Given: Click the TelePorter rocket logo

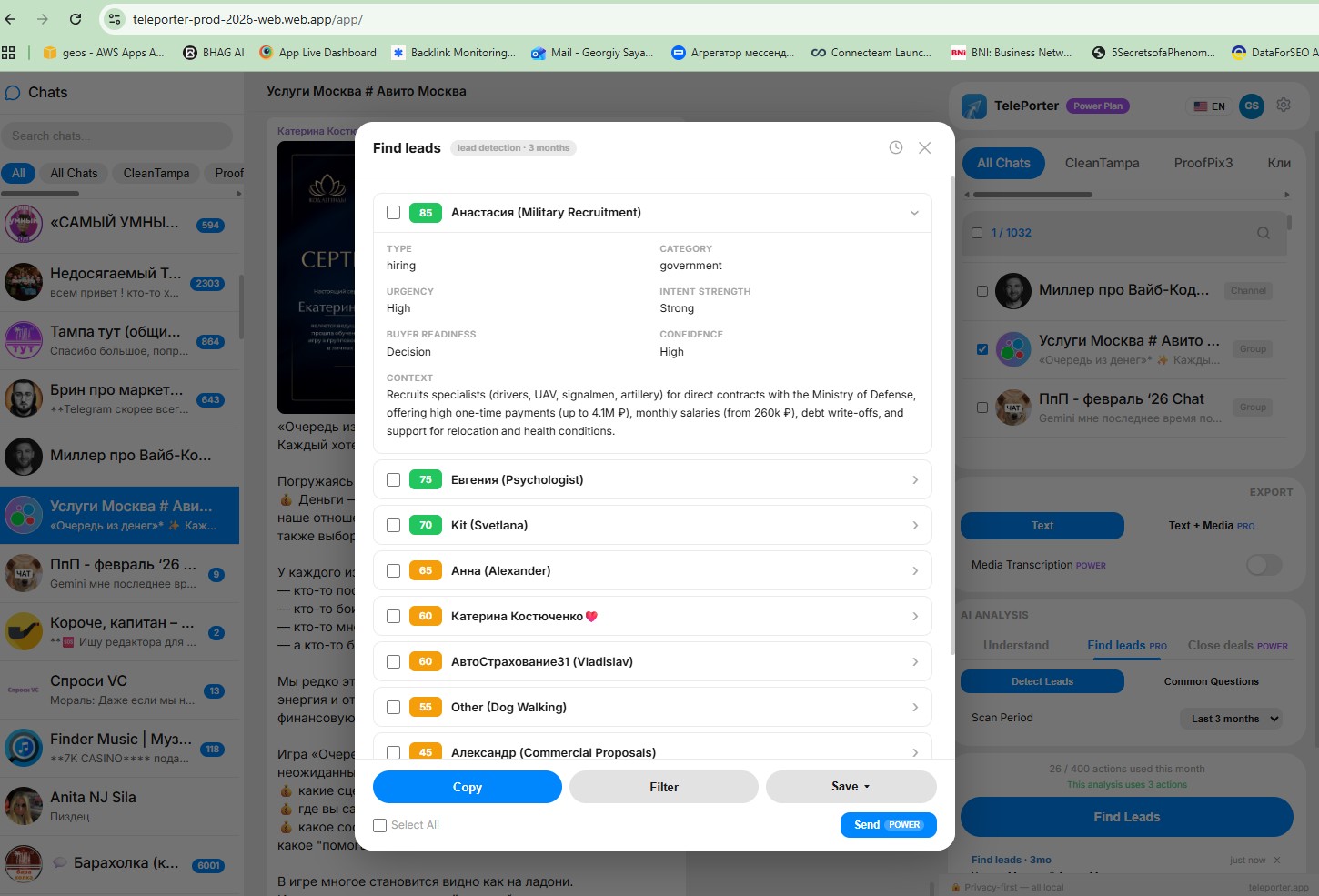Looking at the screenshot, I should [974, 106].
